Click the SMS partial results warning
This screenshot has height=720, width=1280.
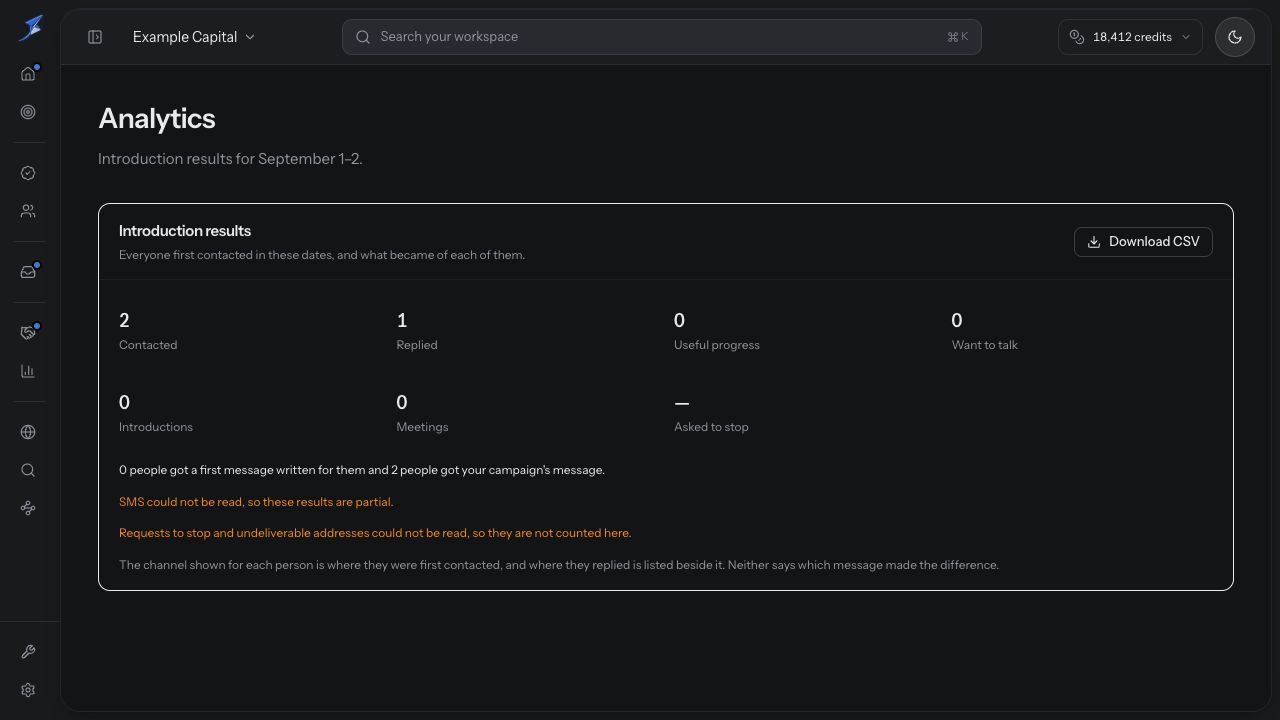[256, 502]
